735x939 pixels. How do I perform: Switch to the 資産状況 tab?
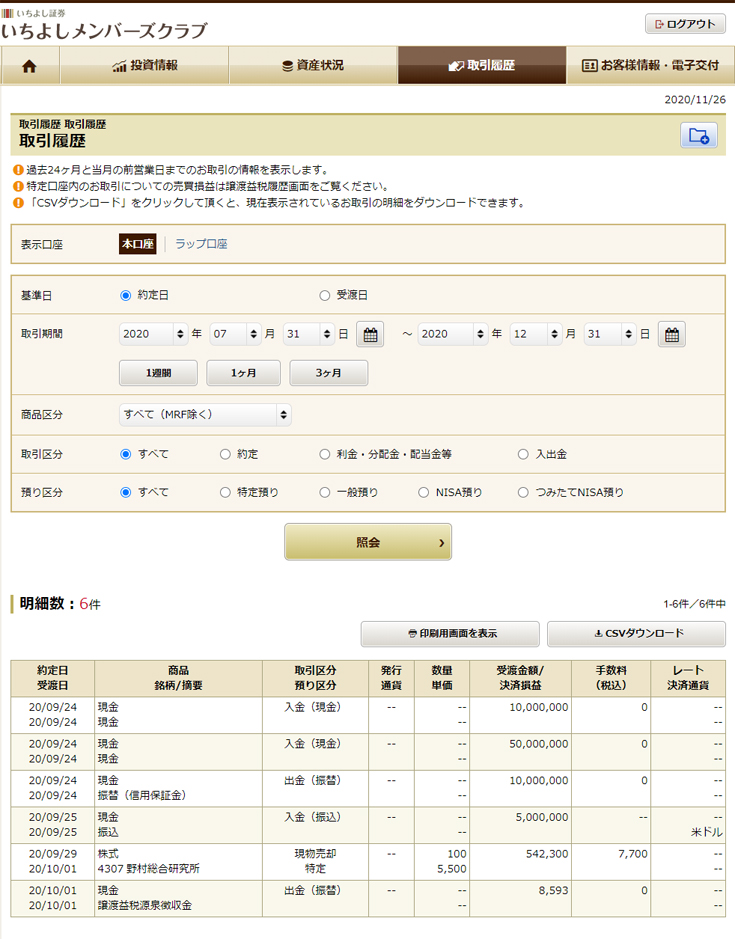[313, 66]
